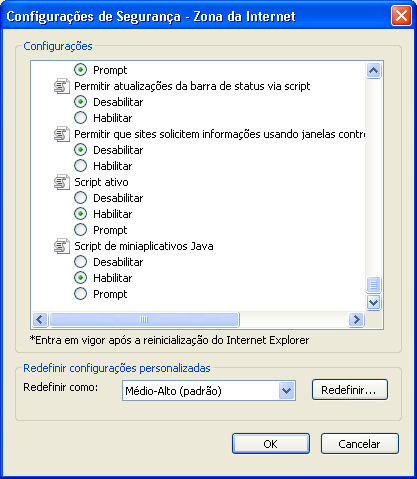Click the horizontal scrollbar thumb
The image size is (417, 479).
[144, 319]
